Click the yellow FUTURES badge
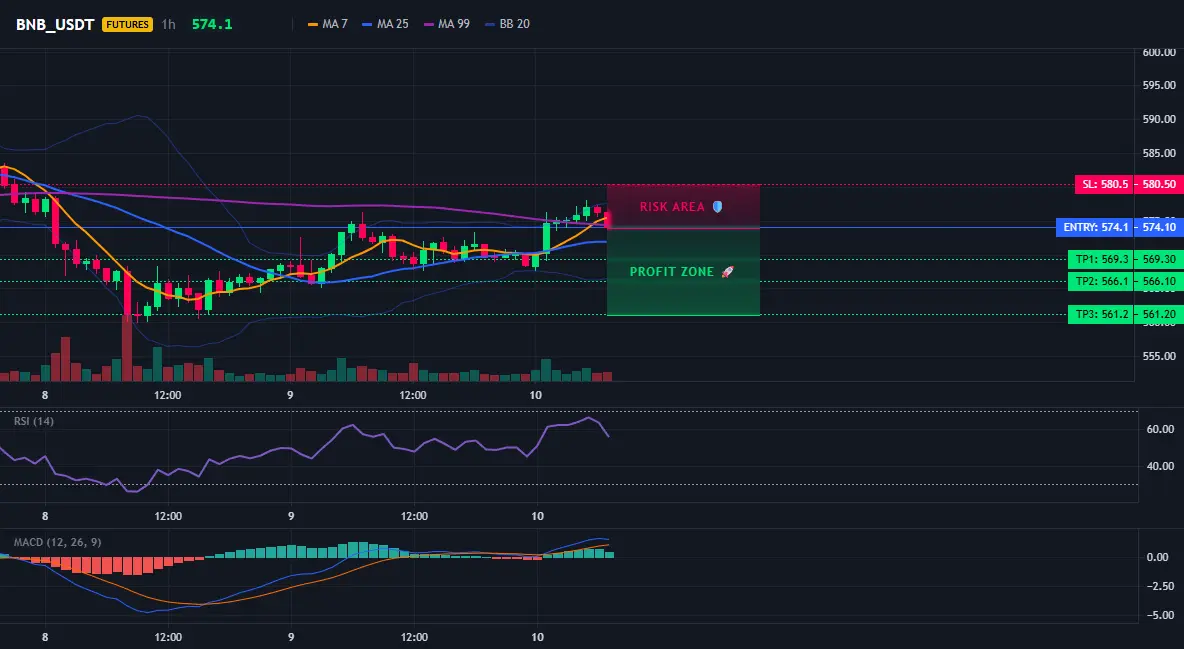Screen dimensions: 1184x649 [x=128, y=24]
